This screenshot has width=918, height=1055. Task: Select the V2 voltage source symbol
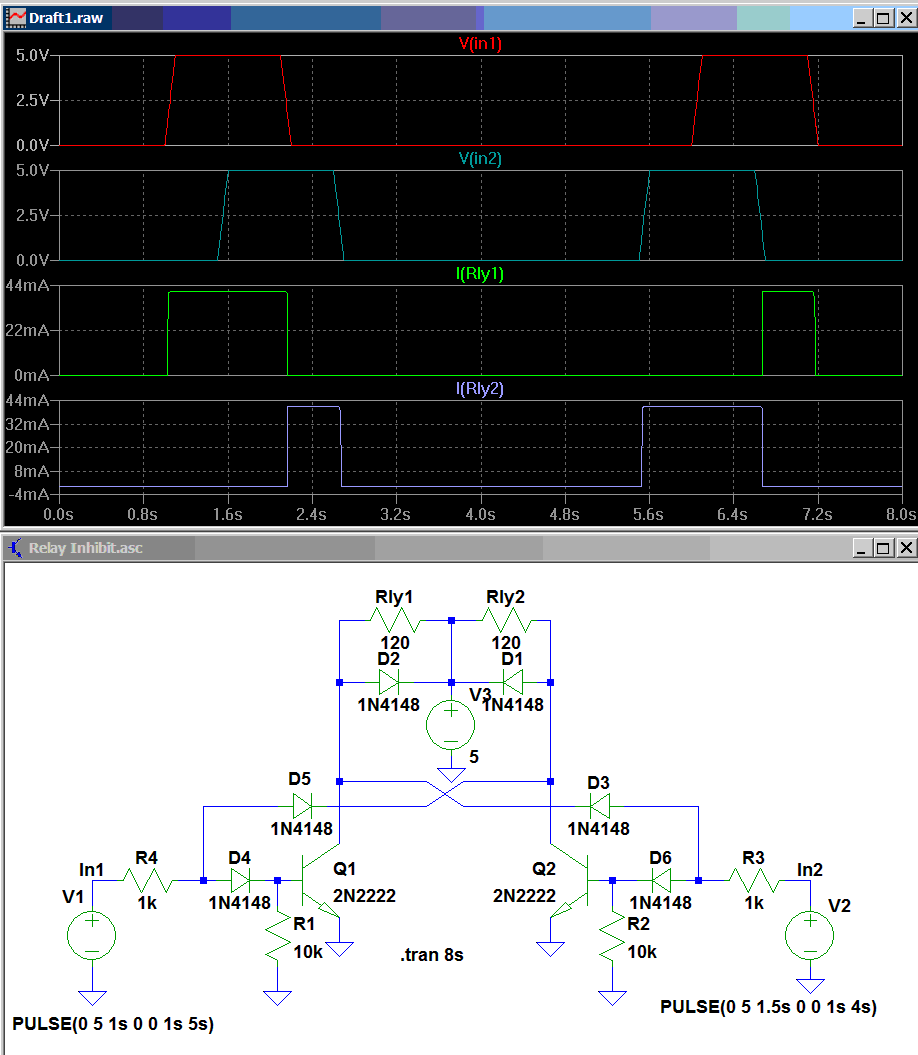810,935
